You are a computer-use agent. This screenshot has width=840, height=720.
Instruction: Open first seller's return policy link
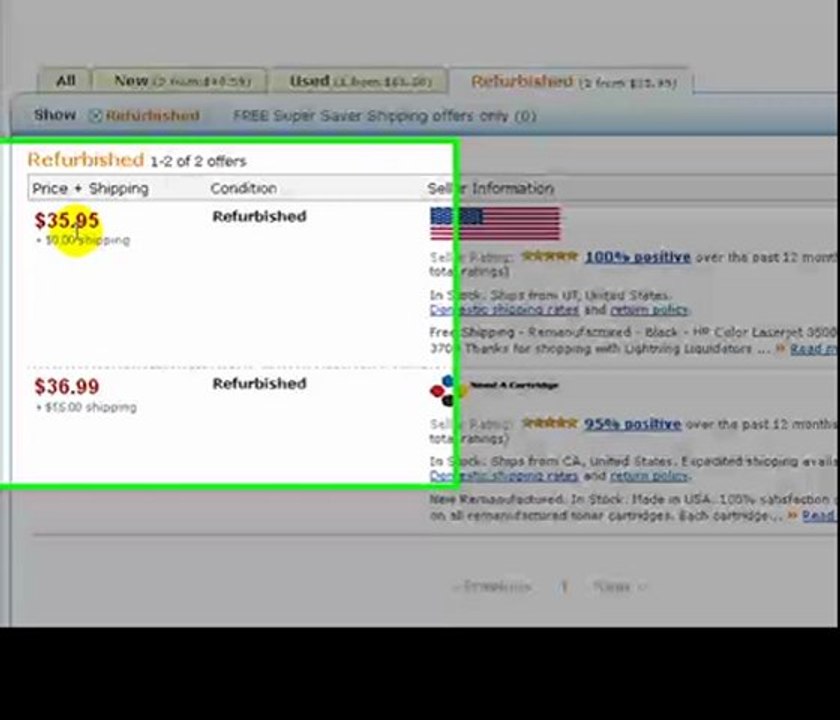pyautogui.click(x=649, y=310)
